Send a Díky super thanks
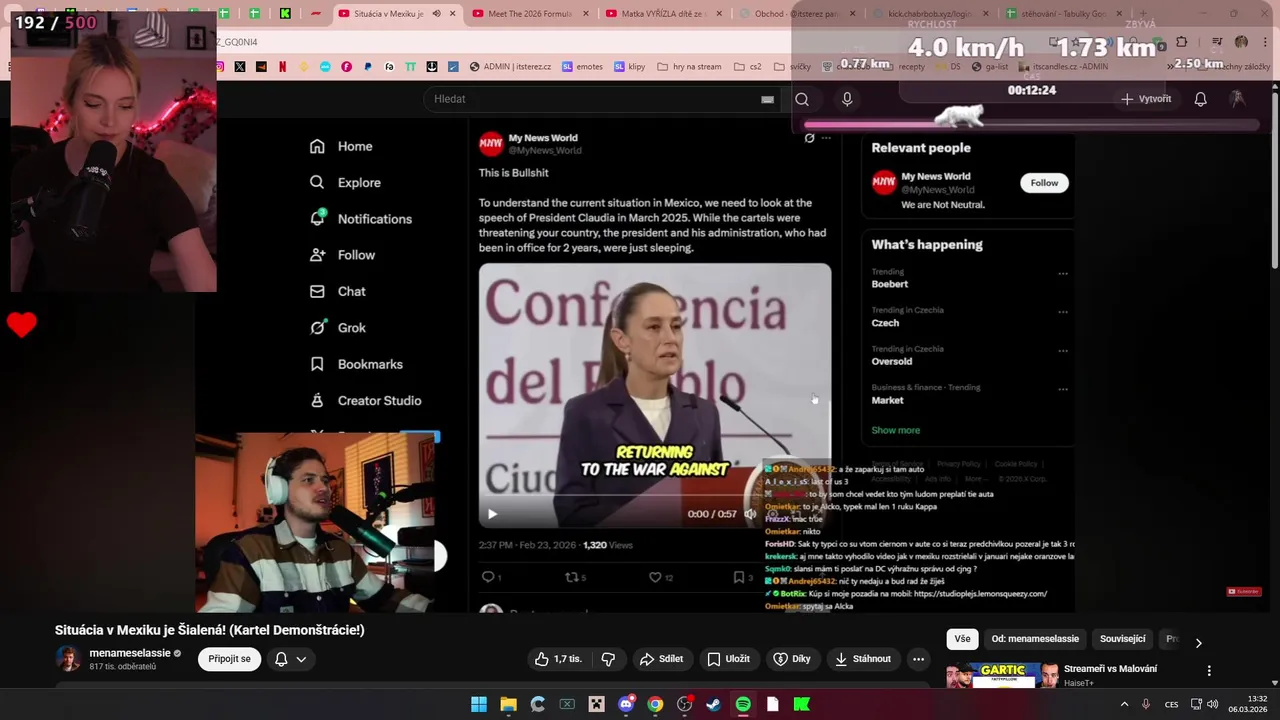This screenshot has height=720, width=1280. click(x=792, y=659)
